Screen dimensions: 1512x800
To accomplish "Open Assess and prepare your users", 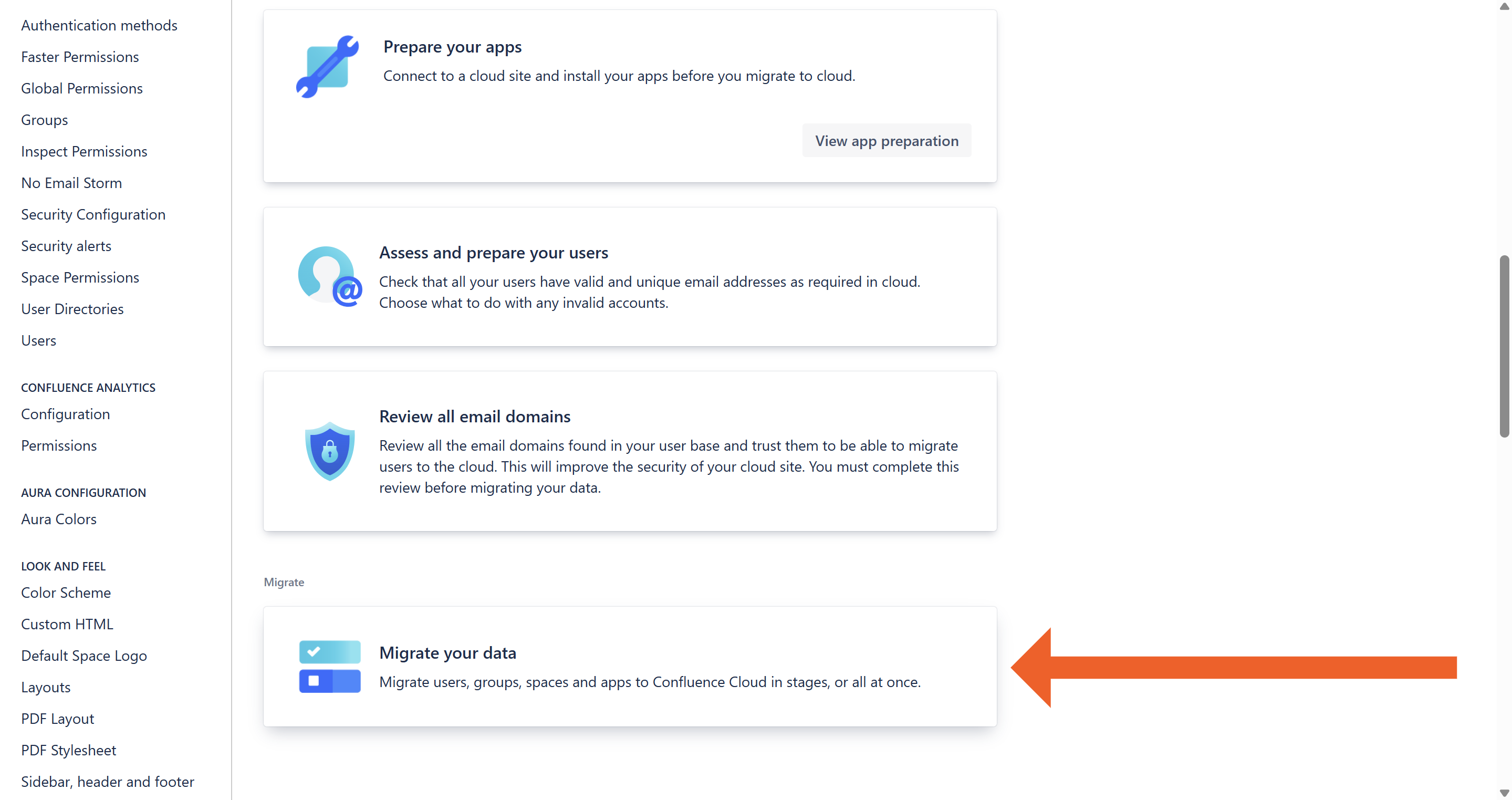I will click(493, 252).
